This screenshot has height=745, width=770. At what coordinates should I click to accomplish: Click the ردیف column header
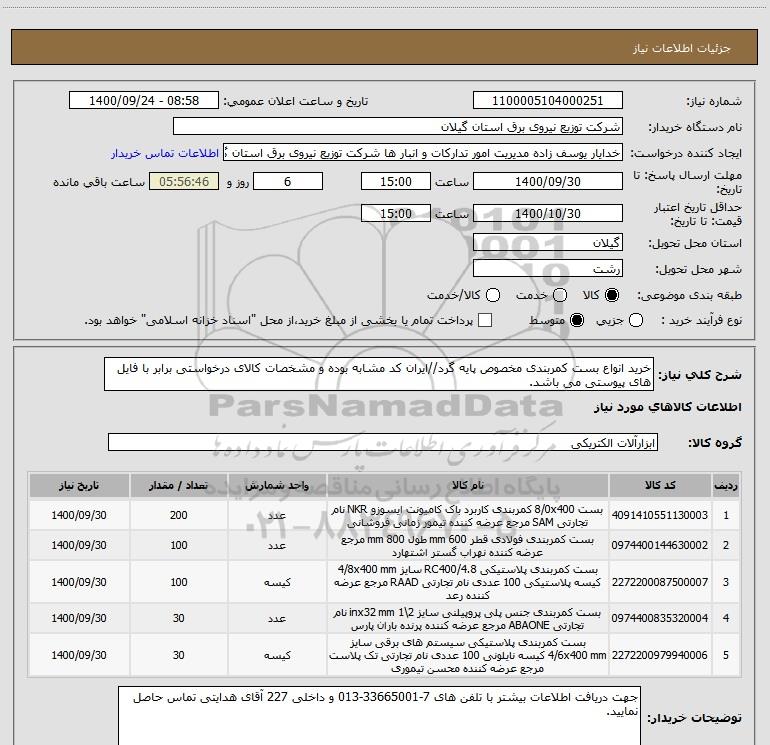pyautogui.click(x=726, y=486)
